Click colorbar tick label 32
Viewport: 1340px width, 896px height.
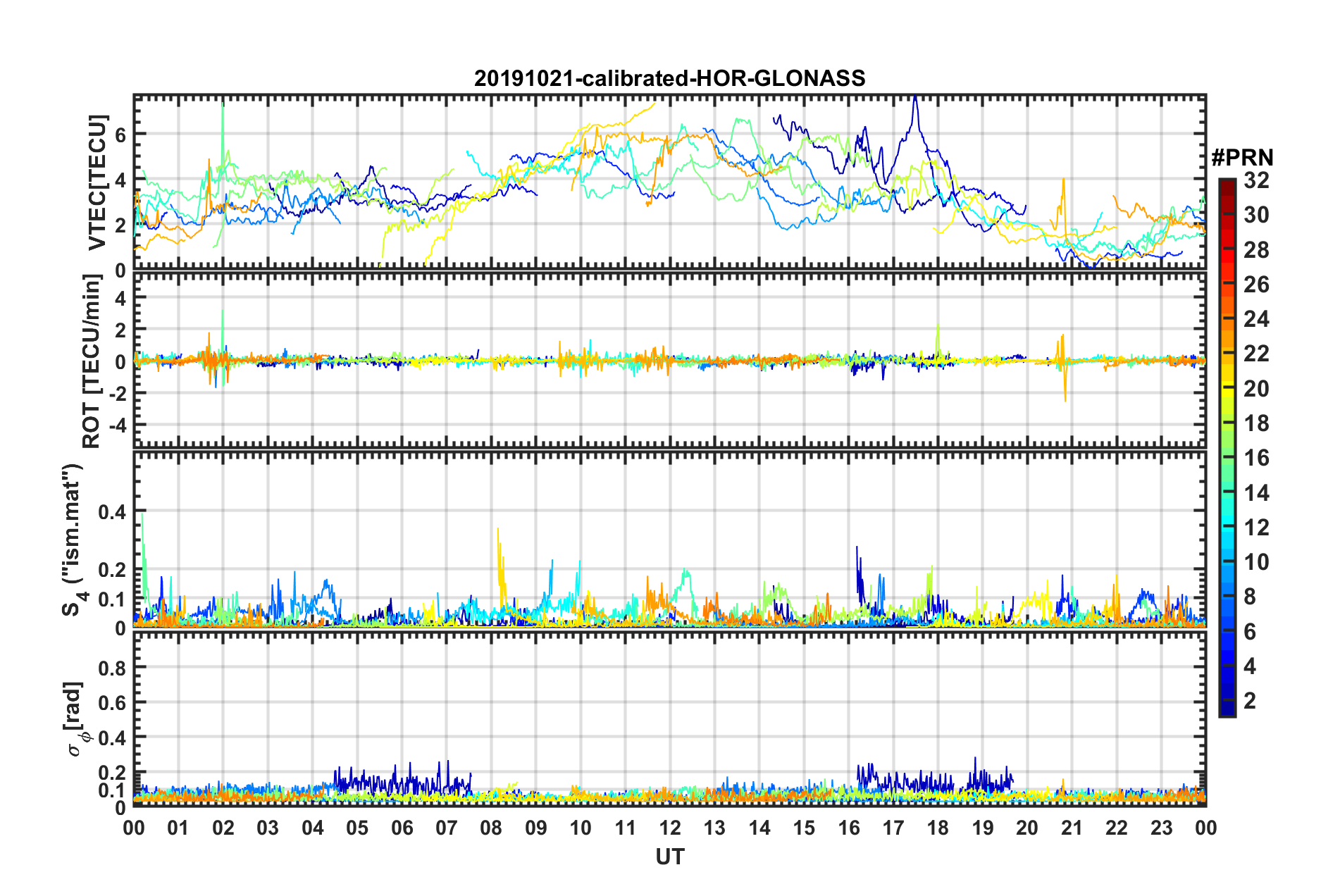[x=1256, y=180]
